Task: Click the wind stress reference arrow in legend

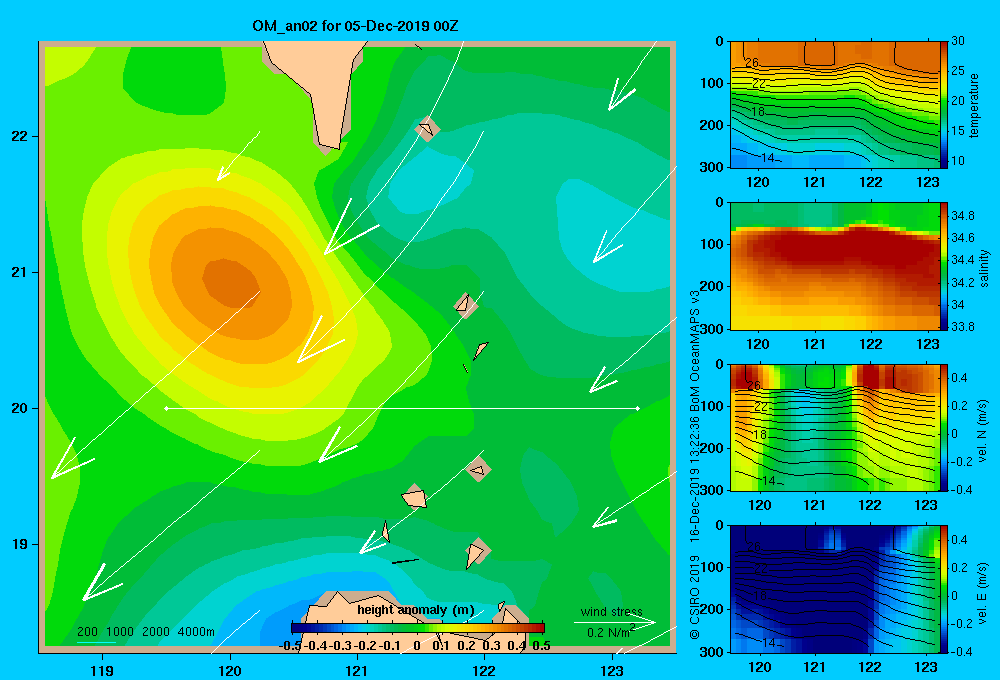Action: click(x=615, y=622)
